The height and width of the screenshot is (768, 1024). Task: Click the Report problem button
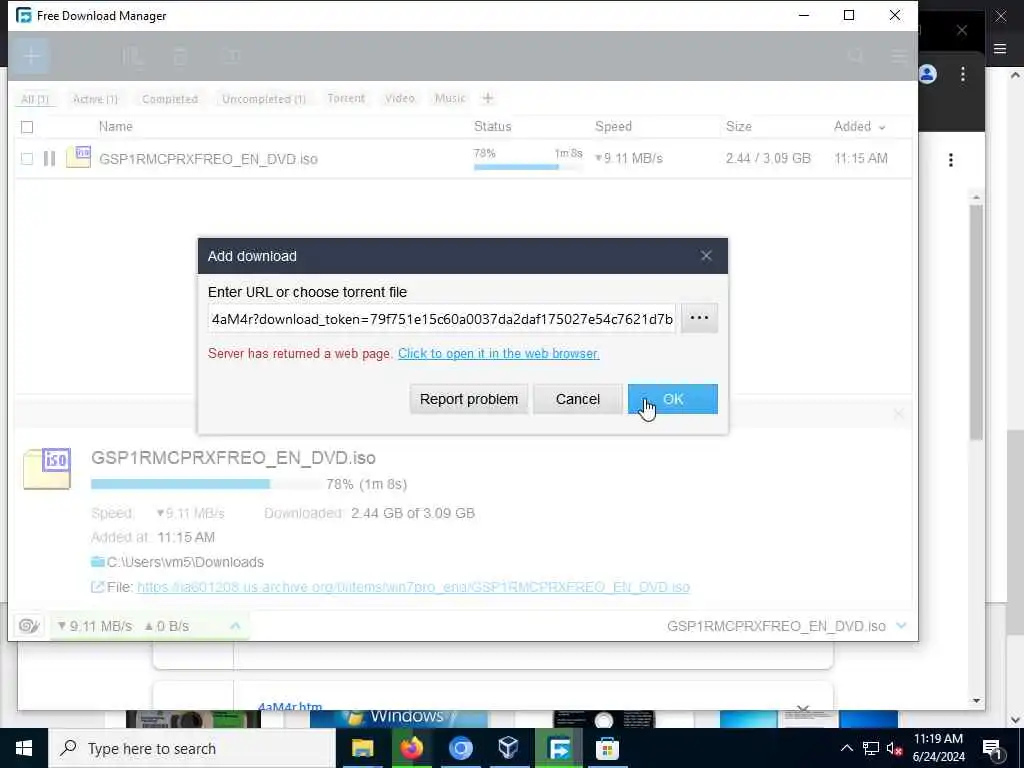[x=468, y=399]
